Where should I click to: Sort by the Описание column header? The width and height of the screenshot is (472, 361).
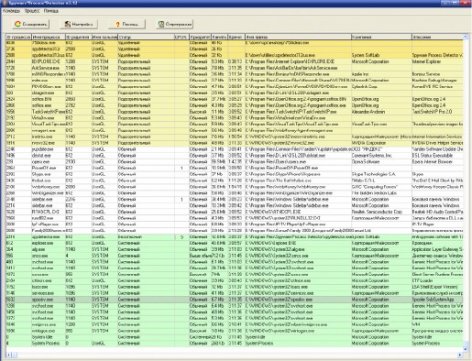coord(437,37)
